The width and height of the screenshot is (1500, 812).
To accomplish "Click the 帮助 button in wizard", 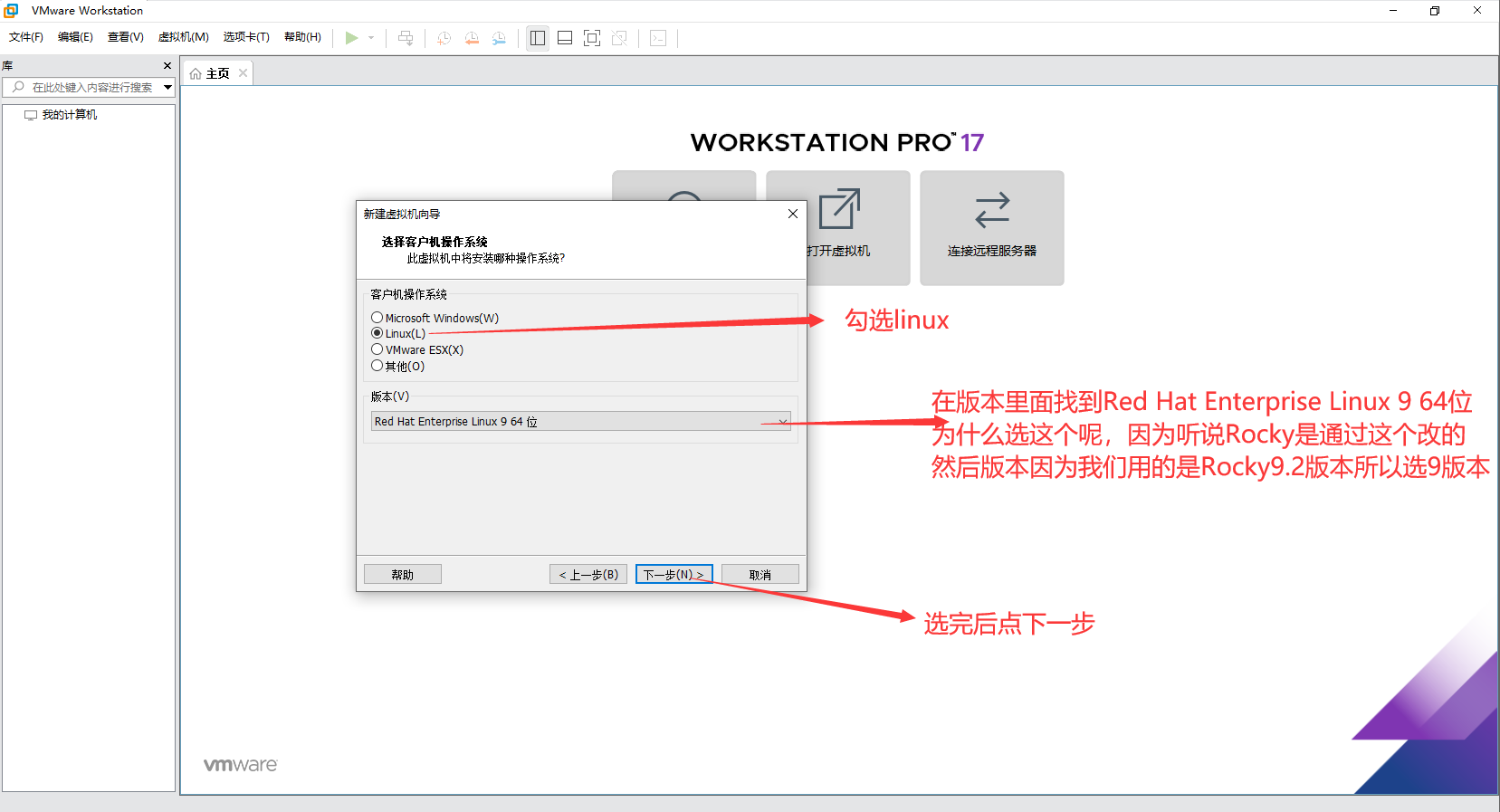I will pyautogui.click(x=403, y=575).
